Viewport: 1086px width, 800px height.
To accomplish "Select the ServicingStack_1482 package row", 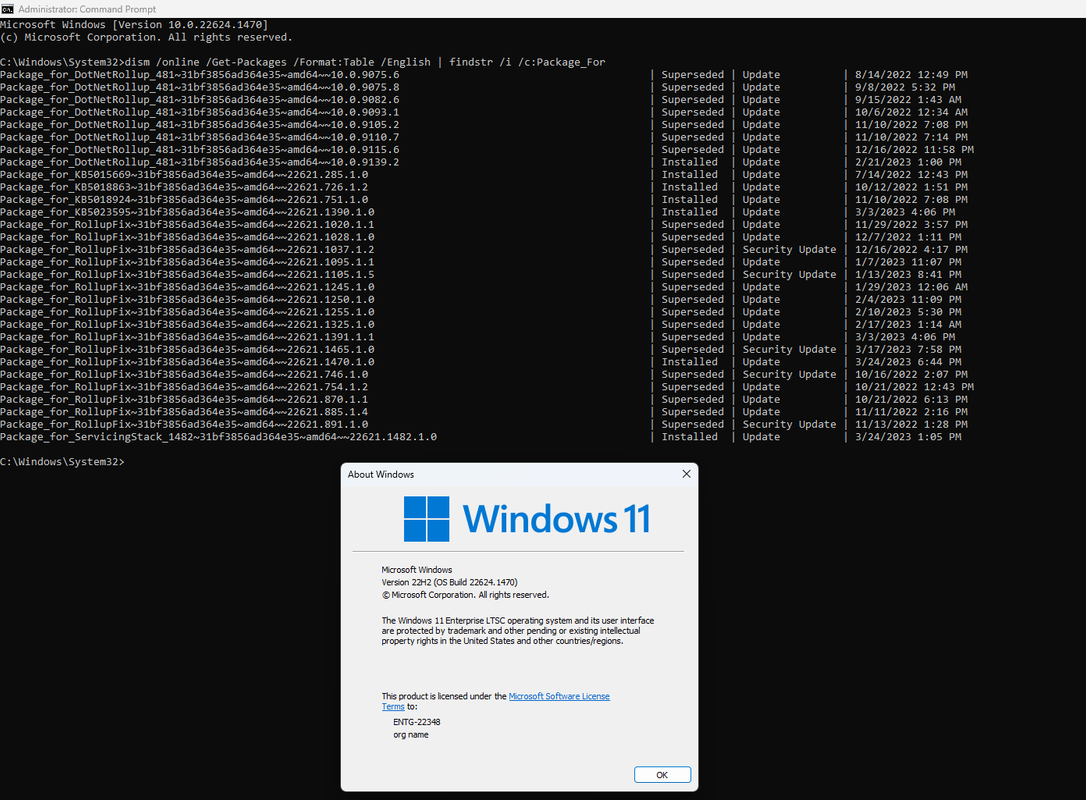I will (481, 437).
